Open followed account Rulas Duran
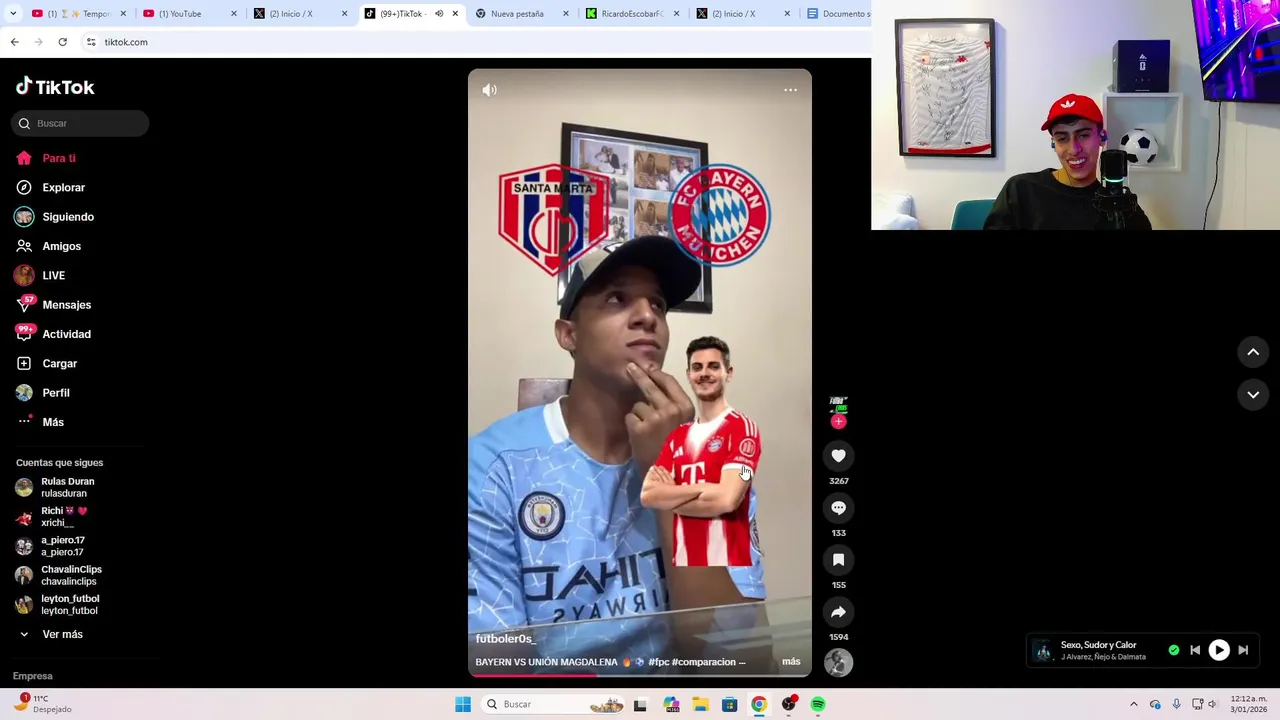The height and width of the screenshot is (720, 1280). point(55,487)
